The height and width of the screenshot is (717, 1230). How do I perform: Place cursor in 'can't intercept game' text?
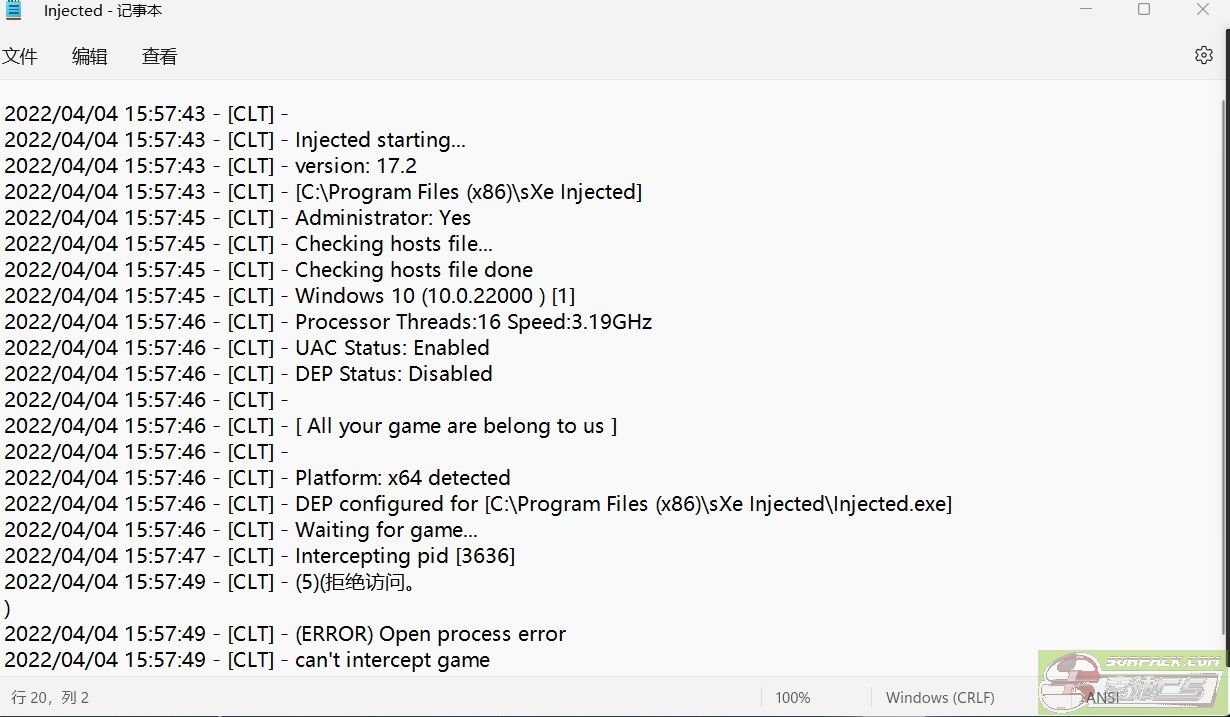click(392, 660)
